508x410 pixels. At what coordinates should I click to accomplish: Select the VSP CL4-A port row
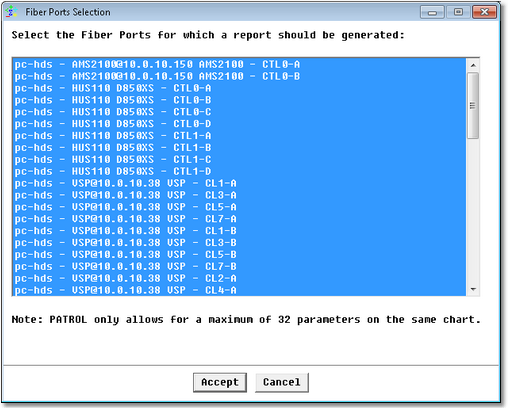click(x=239, y=290)
